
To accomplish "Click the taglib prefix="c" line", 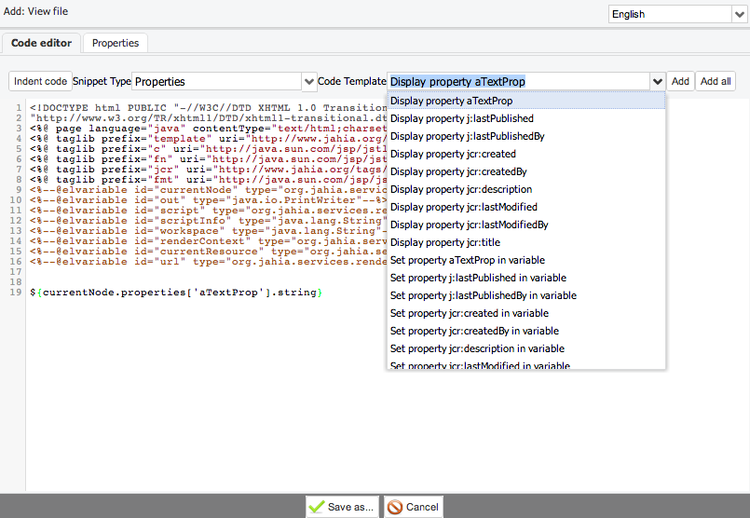I will (x=208, y=149).
